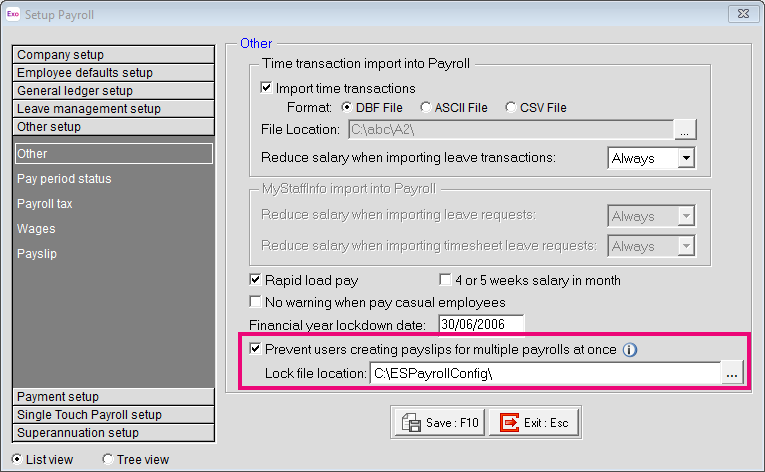Screen dimensions: 765x472
Task: Uncheck Import time transactions checkbox
Action: click(x=267, y=88)
